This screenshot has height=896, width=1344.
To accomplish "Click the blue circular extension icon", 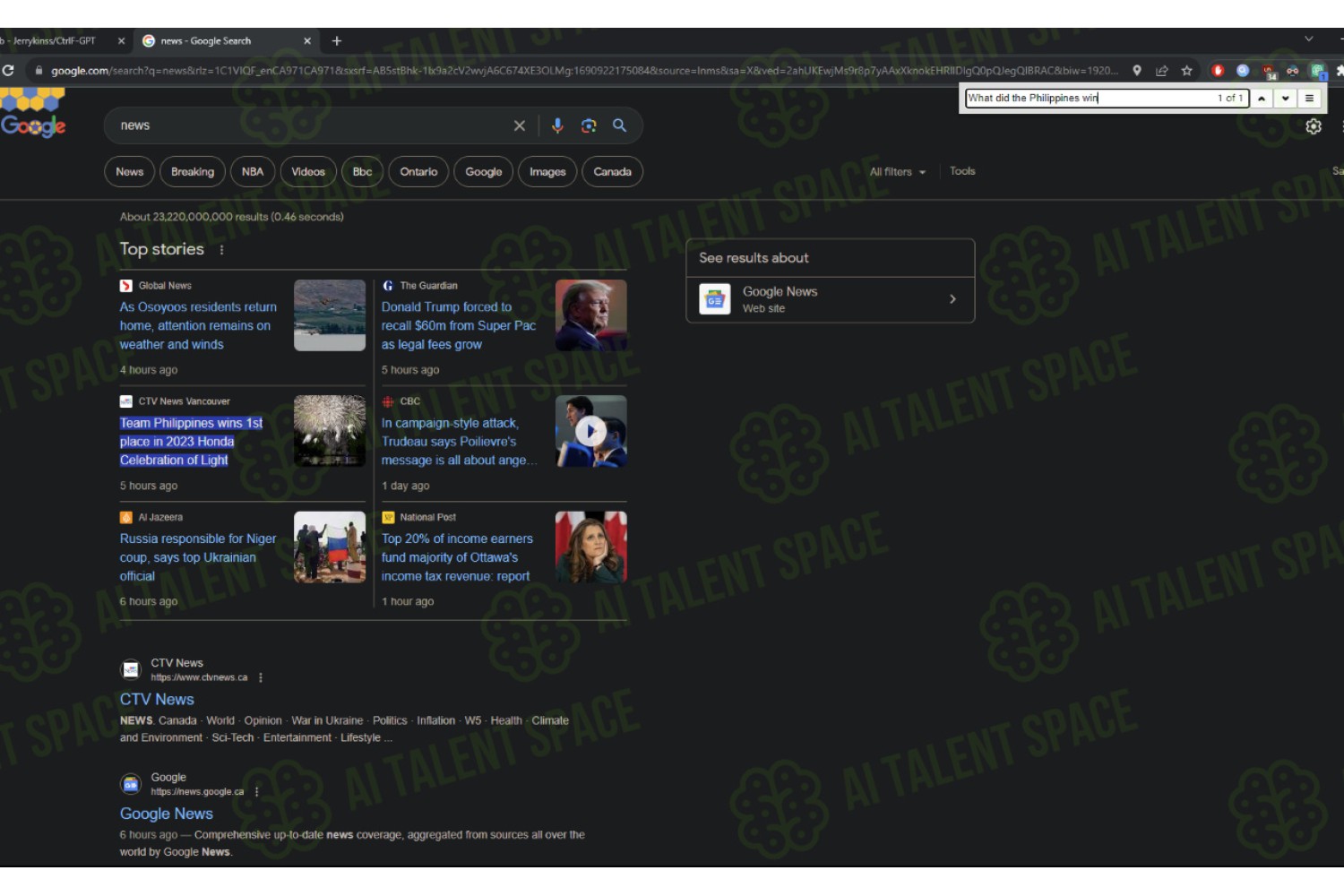I will (1243, 71).
